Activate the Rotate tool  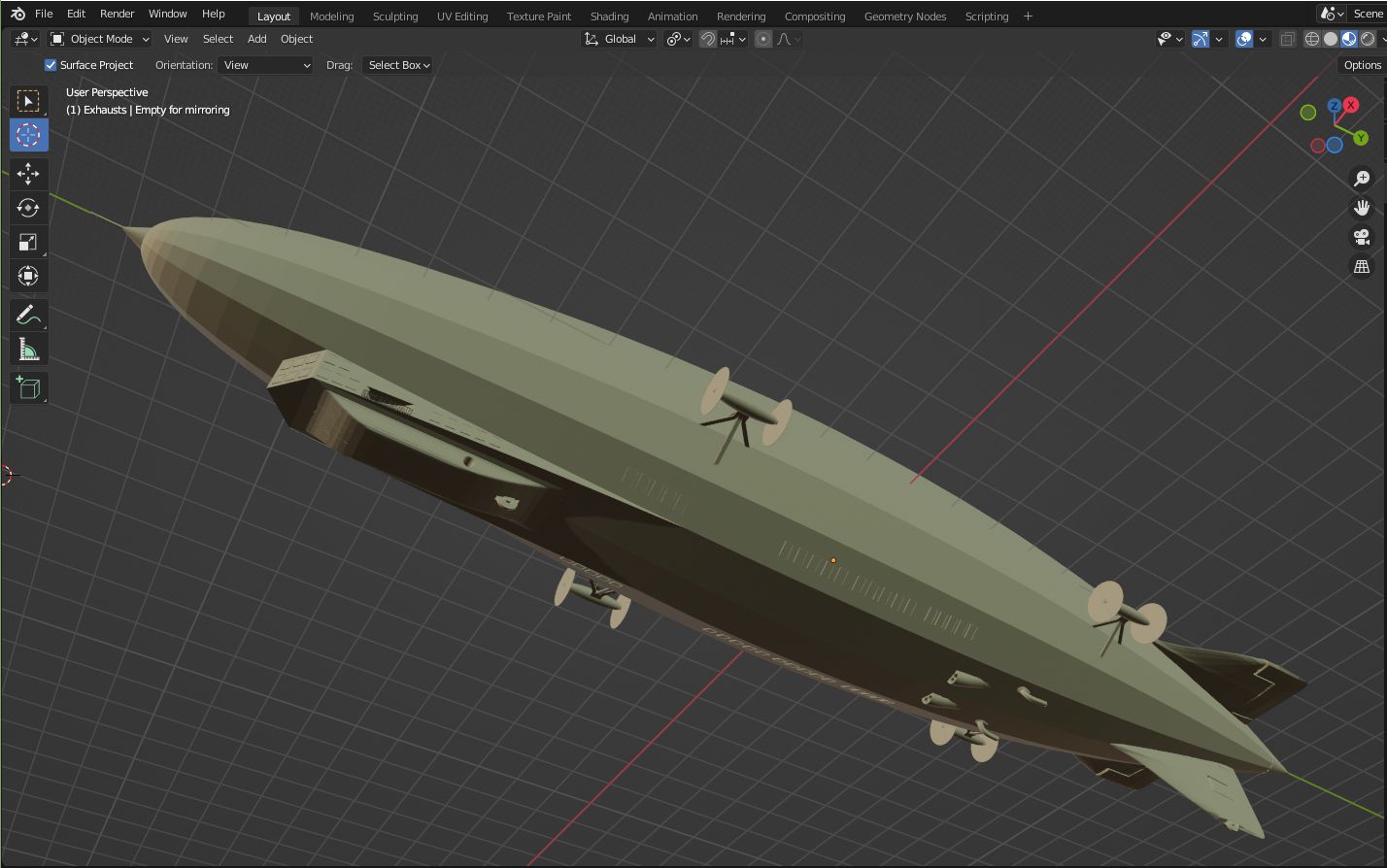click(x=28, y=208)
